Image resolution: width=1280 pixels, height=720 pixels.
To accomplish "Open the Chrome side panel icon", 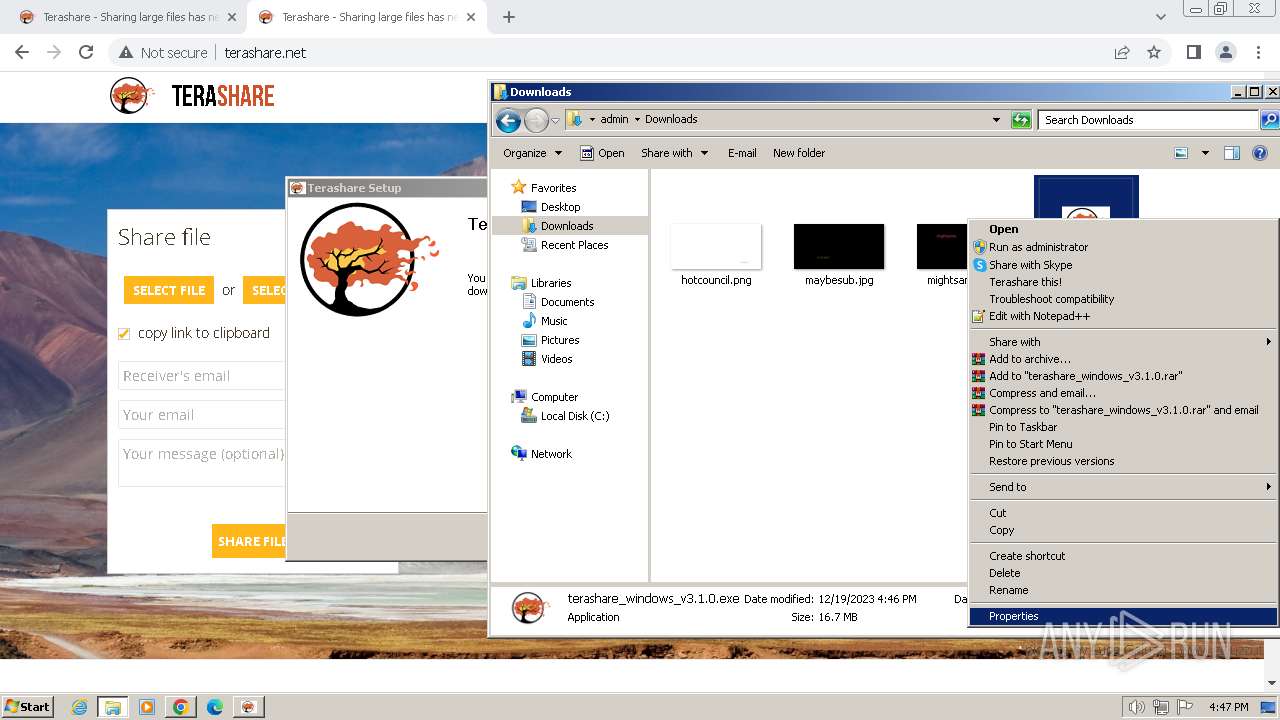I will coord(1193,52).
